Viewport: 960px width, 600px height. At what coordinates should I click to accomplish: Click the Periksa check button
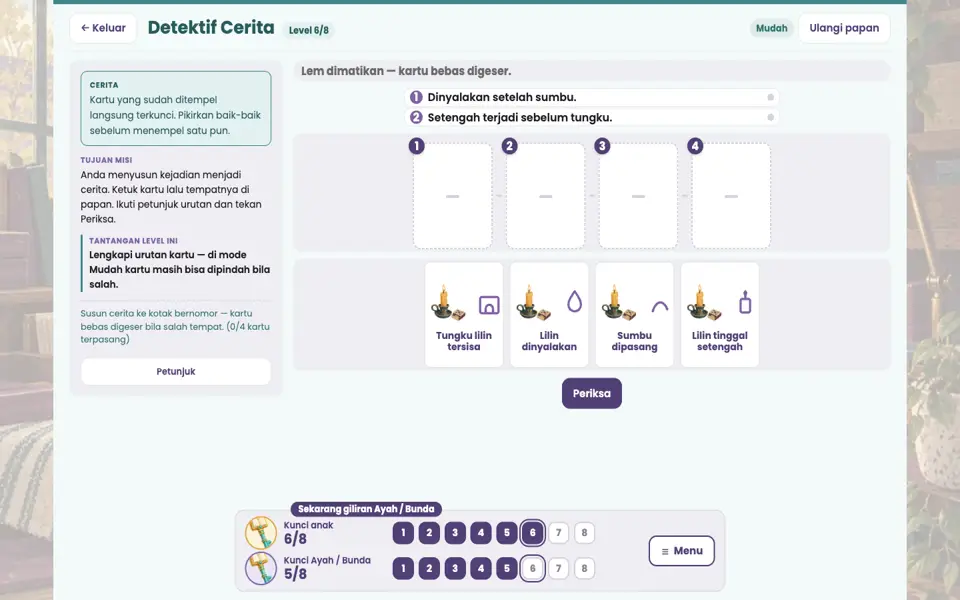[591, 394]
